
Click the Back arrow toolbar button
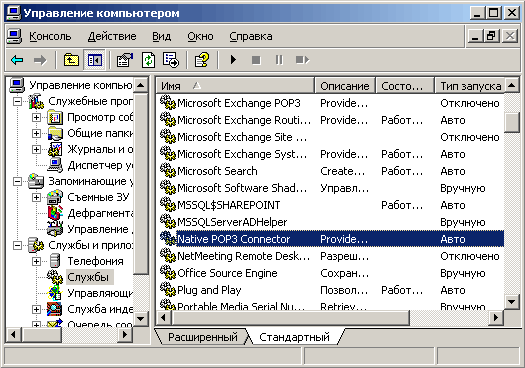pos(17,60)
